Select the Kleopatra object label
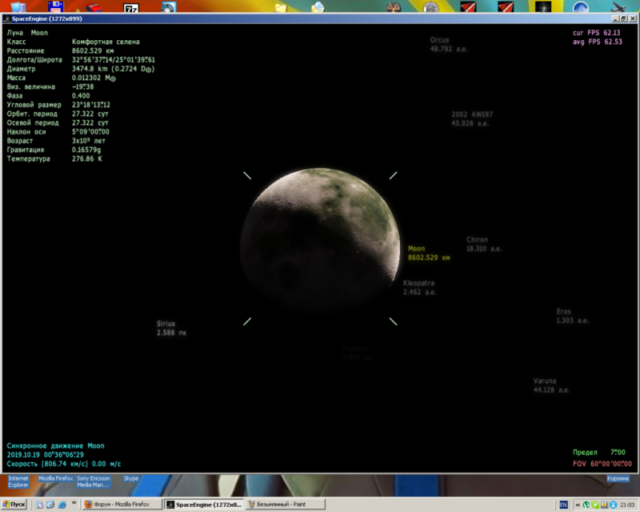This screenshot has height=512, width=640. [x=420, y=287]
